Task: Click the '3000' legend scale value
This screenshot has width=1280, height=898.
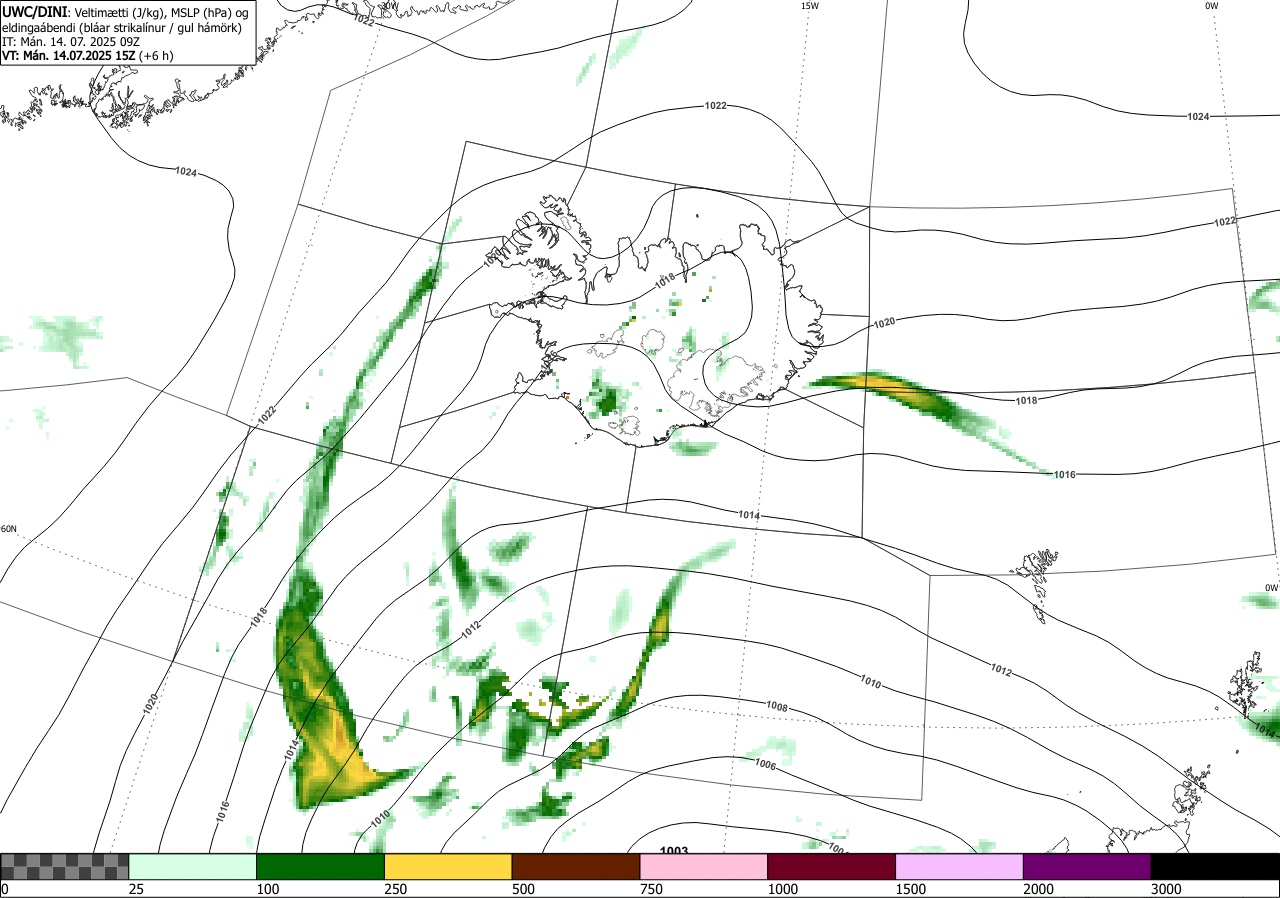Action: pos(1165,889)
